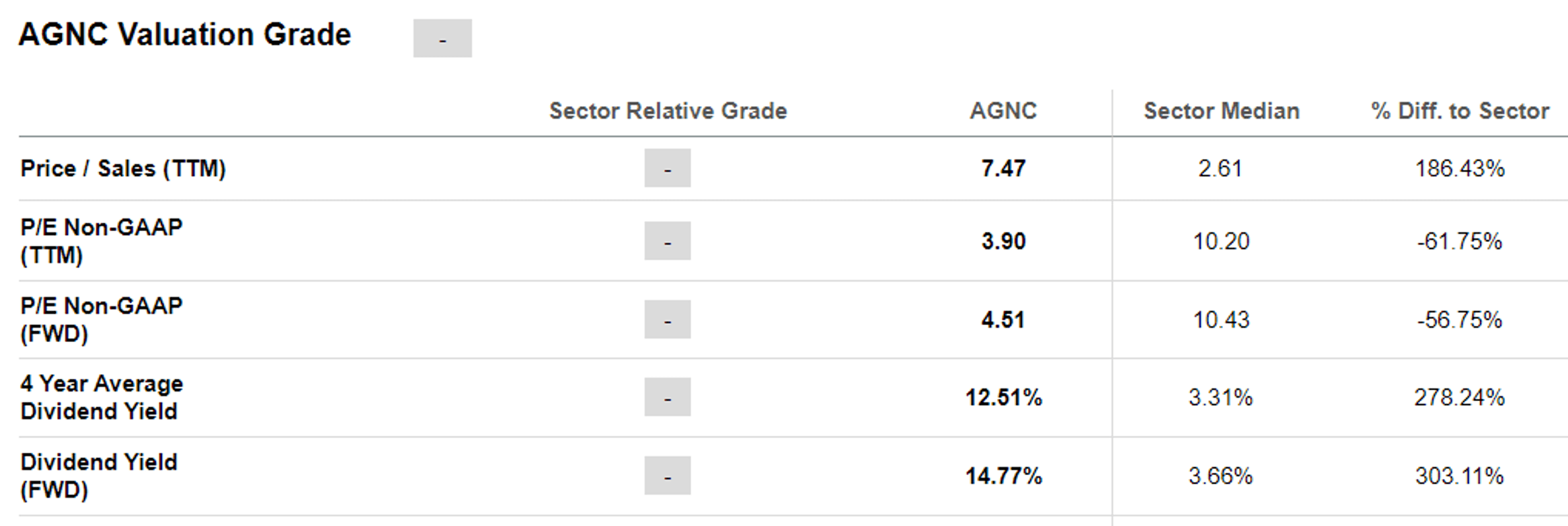This screenshot has height=526, width=1568.
Task: Click the grade badge for P/E Non-GAAP (FWD)
Action: [667, 320]
